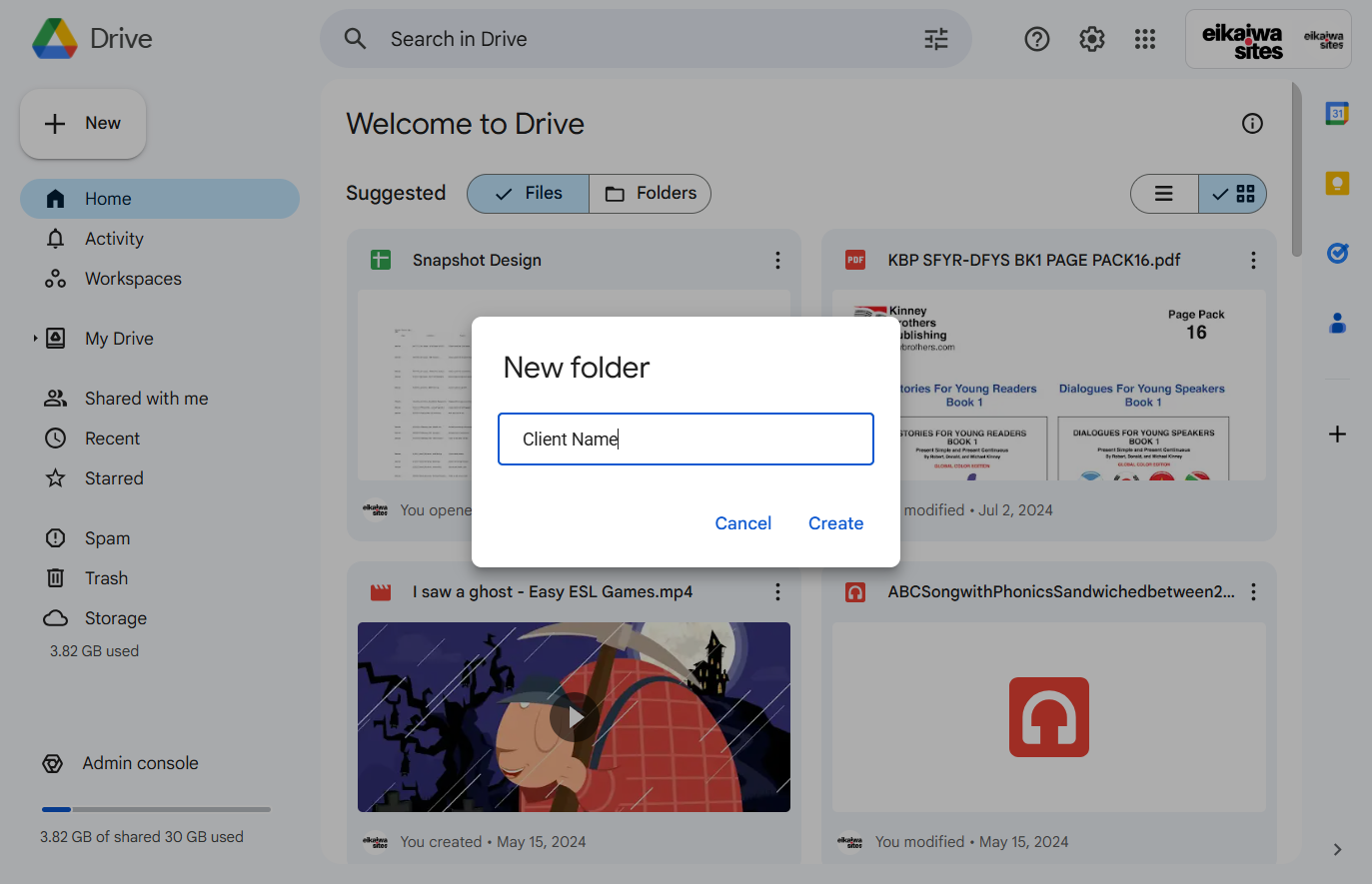Click the search magnifier icon
This screenshot has height=884, width=1372.
pos(355,39)
